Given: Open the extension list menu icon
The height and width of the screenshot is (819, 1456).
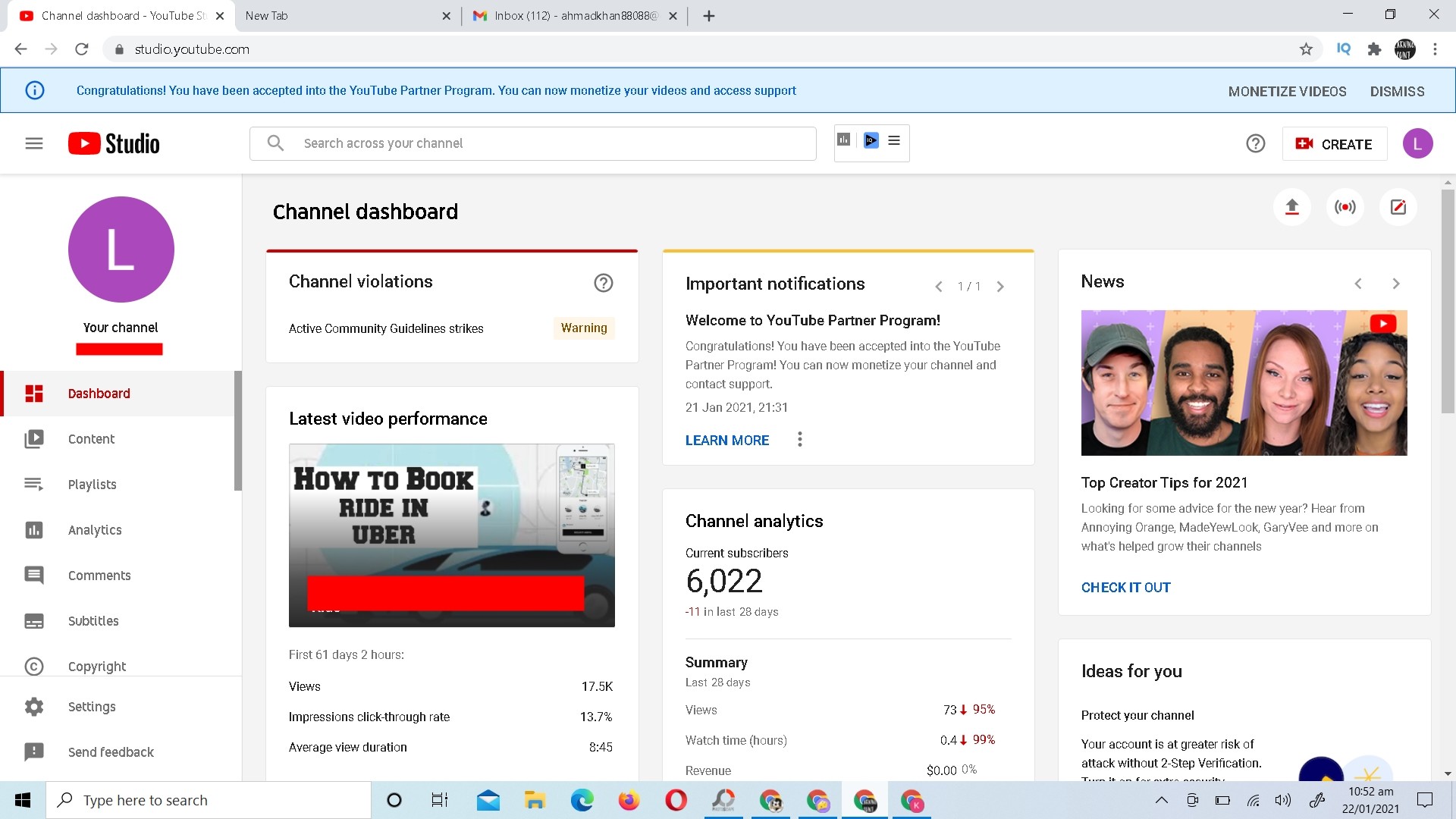Looking at the screenshot, I should [894, 140].
